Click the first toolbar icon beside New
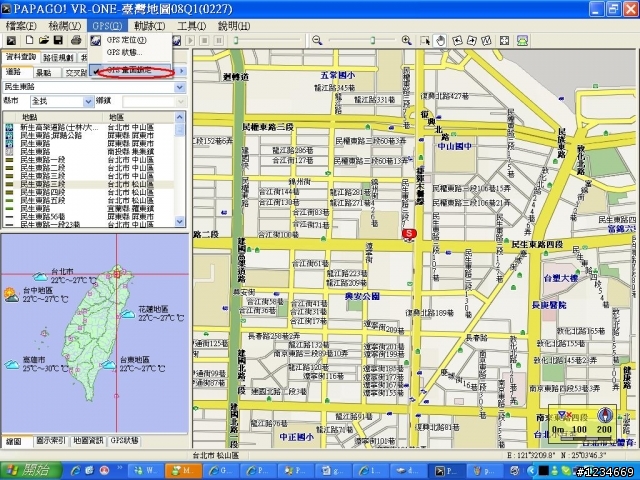This screenshot has height=480, width=640. click(x=11, y=40)
